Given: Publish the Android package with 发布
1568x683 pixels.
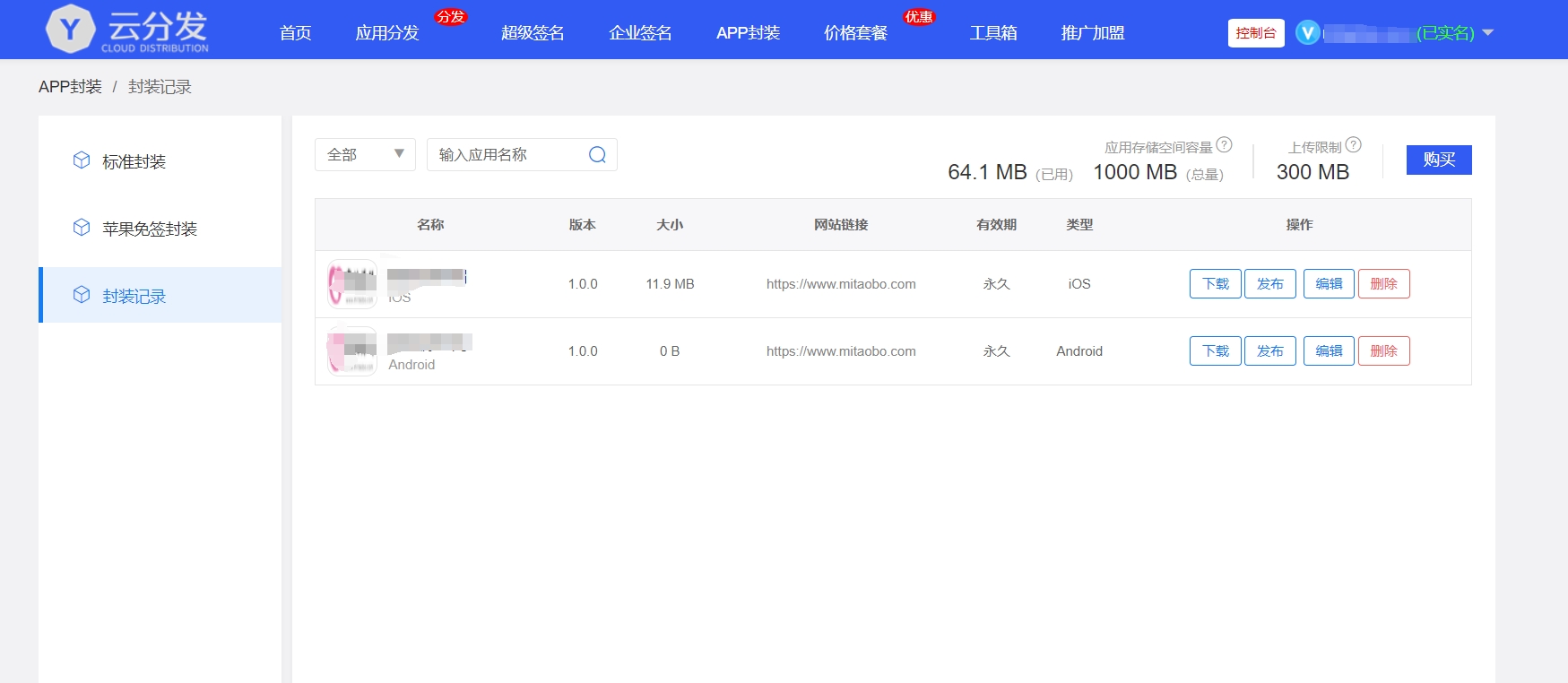Looking at the screenshot, I should click(x=1269, y=351).
